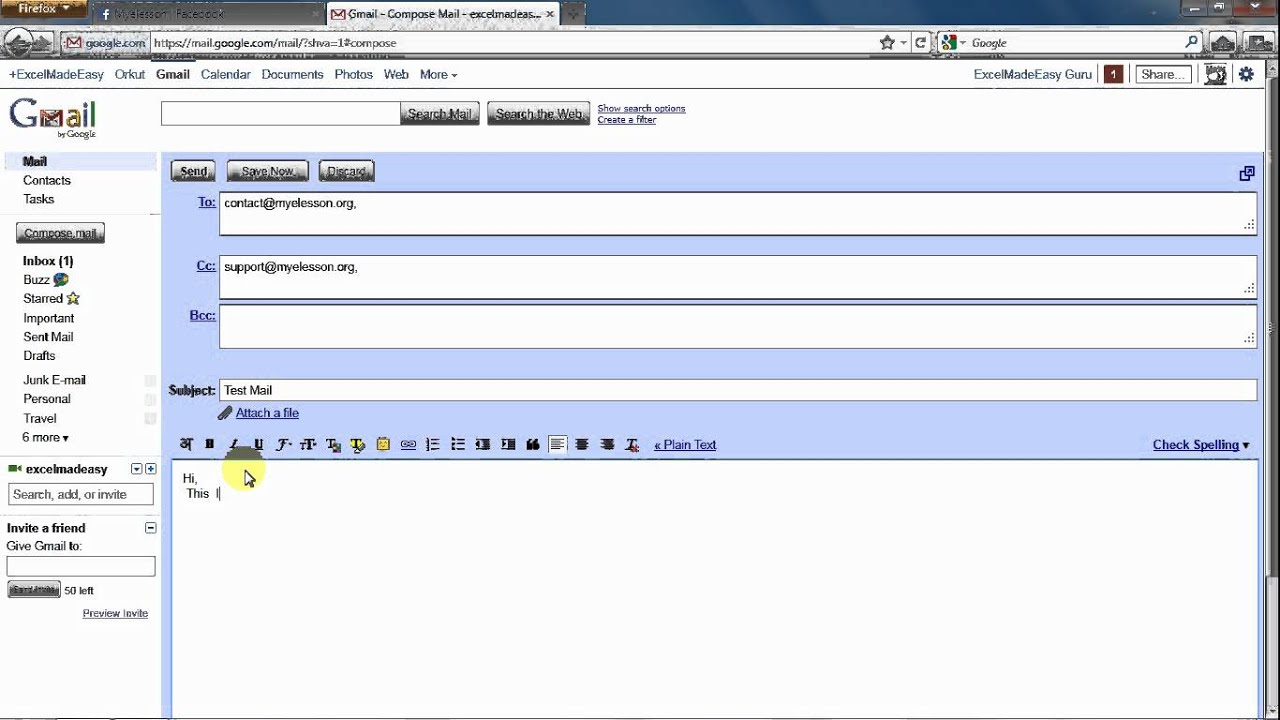Insert a hyperlink via link icon

pyautogui.click(x=408, y=445)
